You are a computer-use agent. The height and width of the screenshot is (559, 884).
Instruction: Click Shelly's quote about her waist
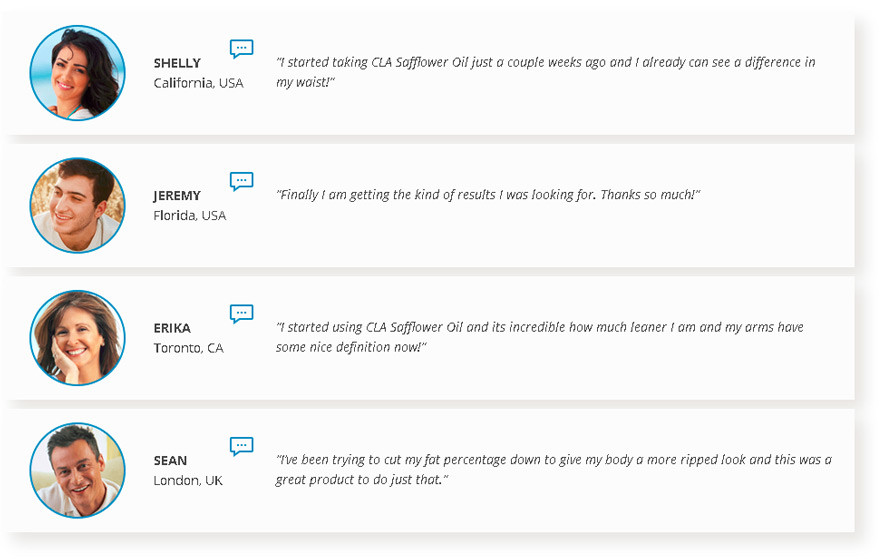coord(545,72)
